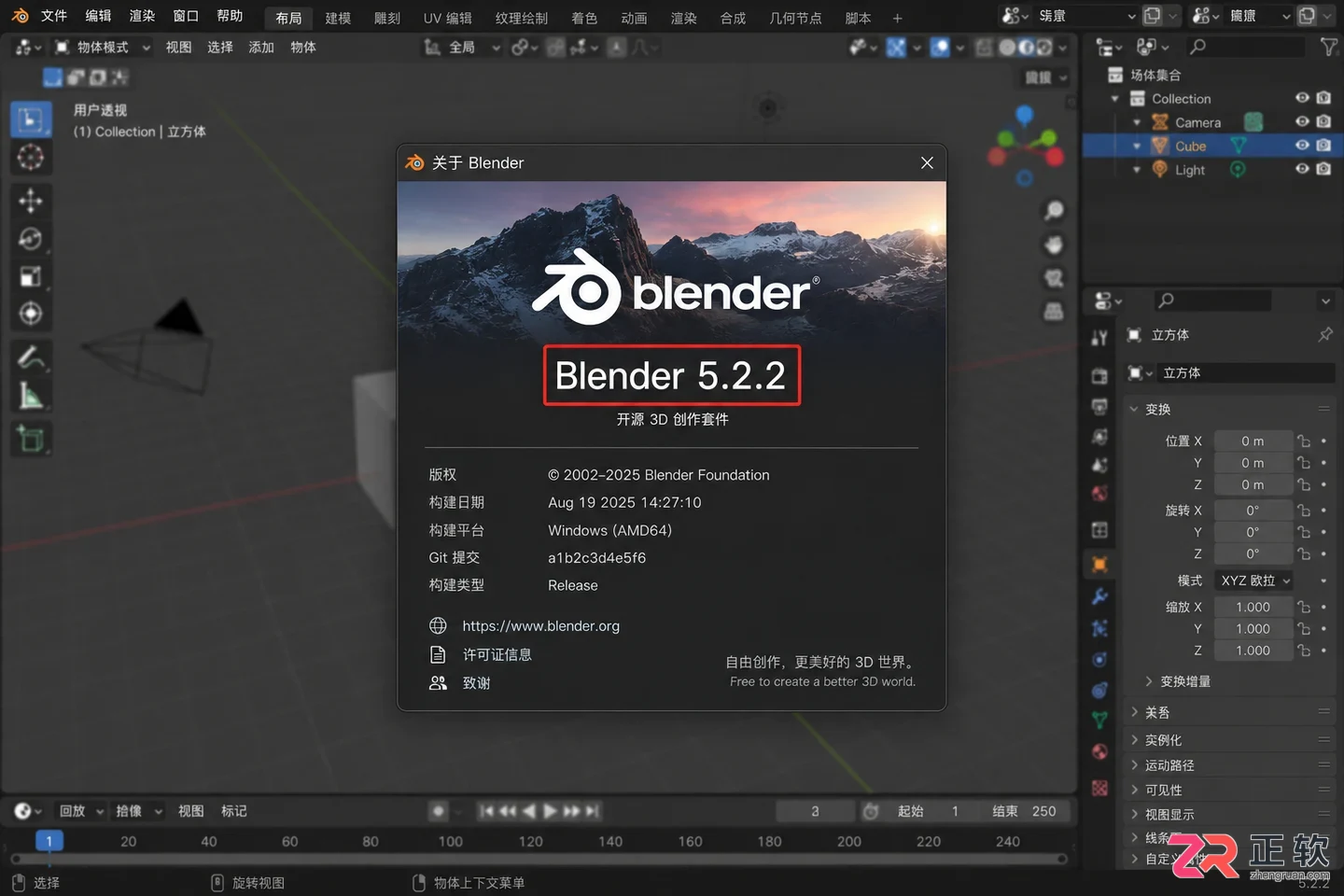
Task: Open the 文件 menu
Action: [x=54, y=16]
